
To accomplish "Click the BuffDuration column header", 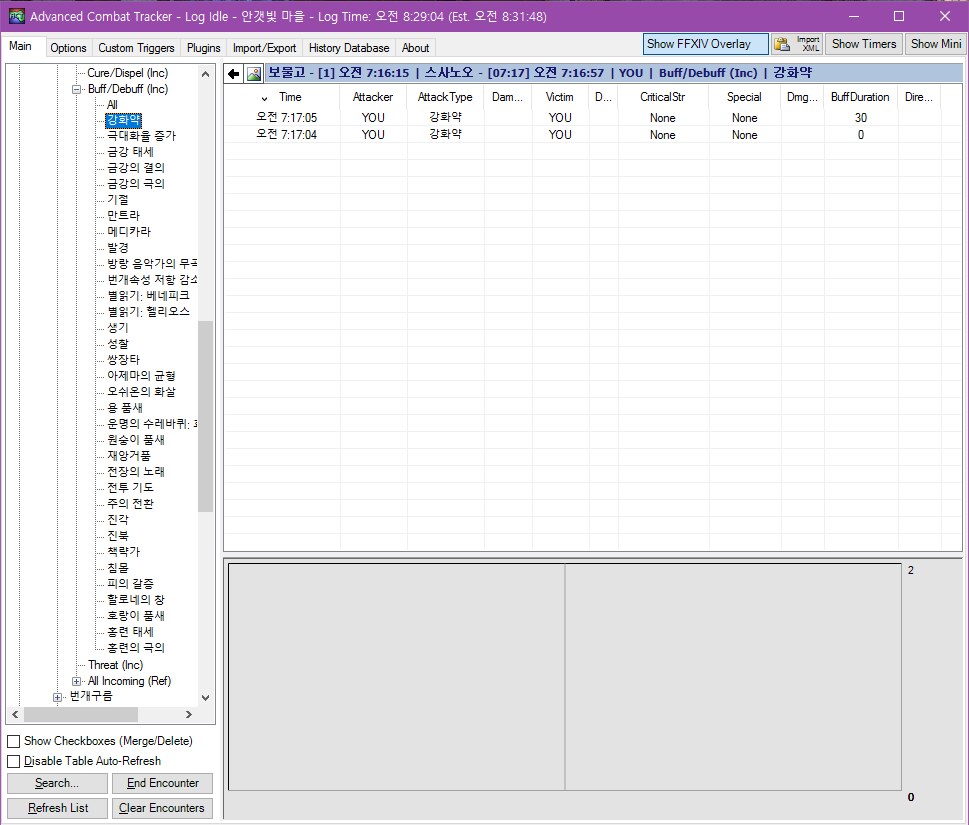I will coord(859,97).
